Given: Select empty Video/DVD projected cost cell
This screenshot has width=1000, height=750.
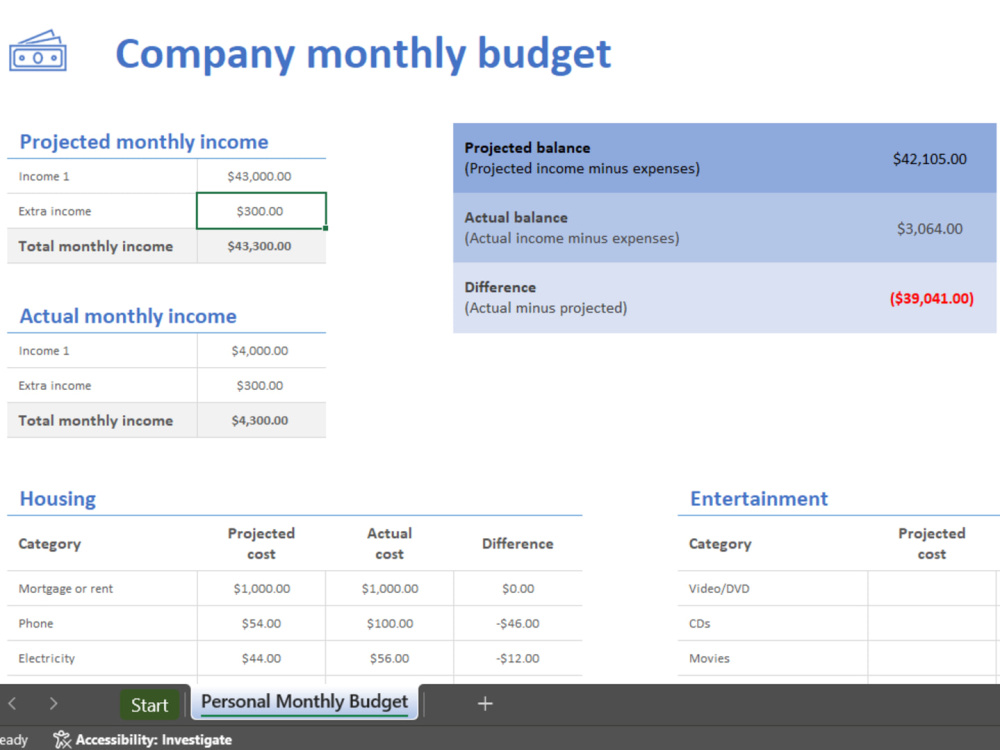Looking at the screenshot, I should (x=932, y=589).
